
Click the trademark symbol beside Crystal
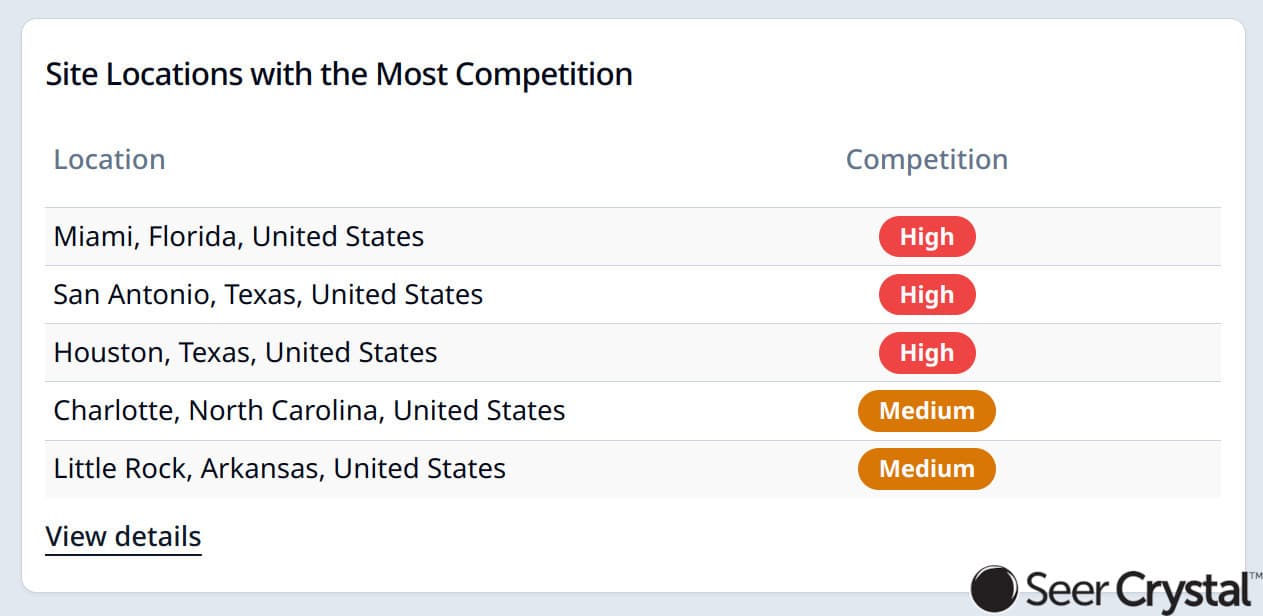tap(1256, 577)
